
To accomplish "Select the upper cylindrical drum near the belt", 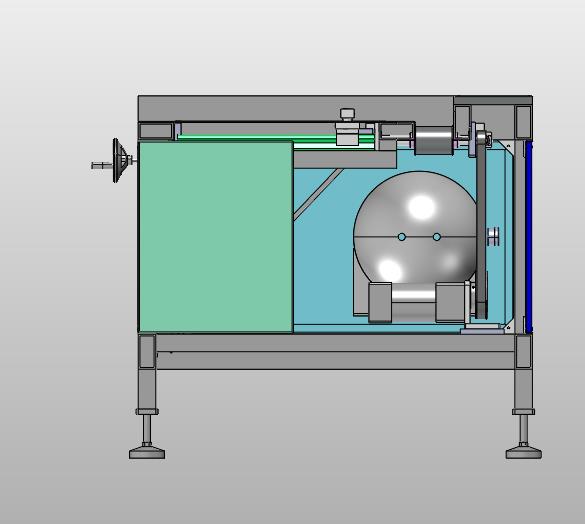I will (x=434, y=140).
